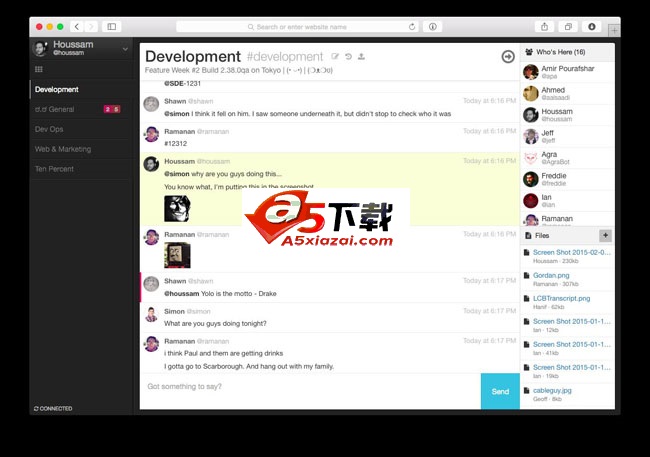Click message text '#12312' by Ramanan
Image resolution: width=650 pixels, height=457 pixels.
click(x=175, y=143)
